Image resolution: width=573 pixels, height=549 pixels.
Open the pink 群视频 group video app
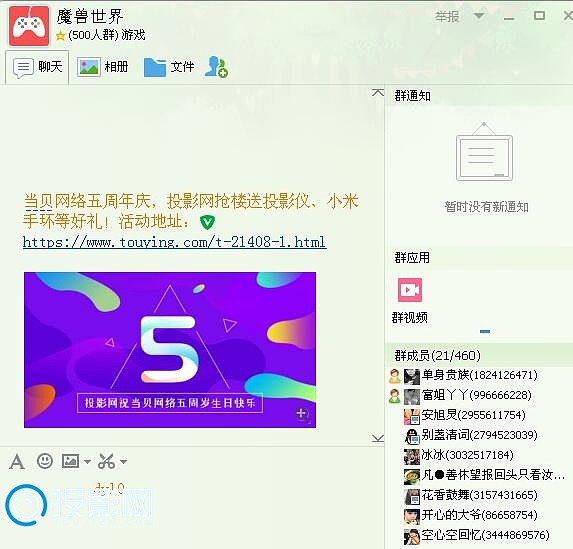(x=410, y=290)
